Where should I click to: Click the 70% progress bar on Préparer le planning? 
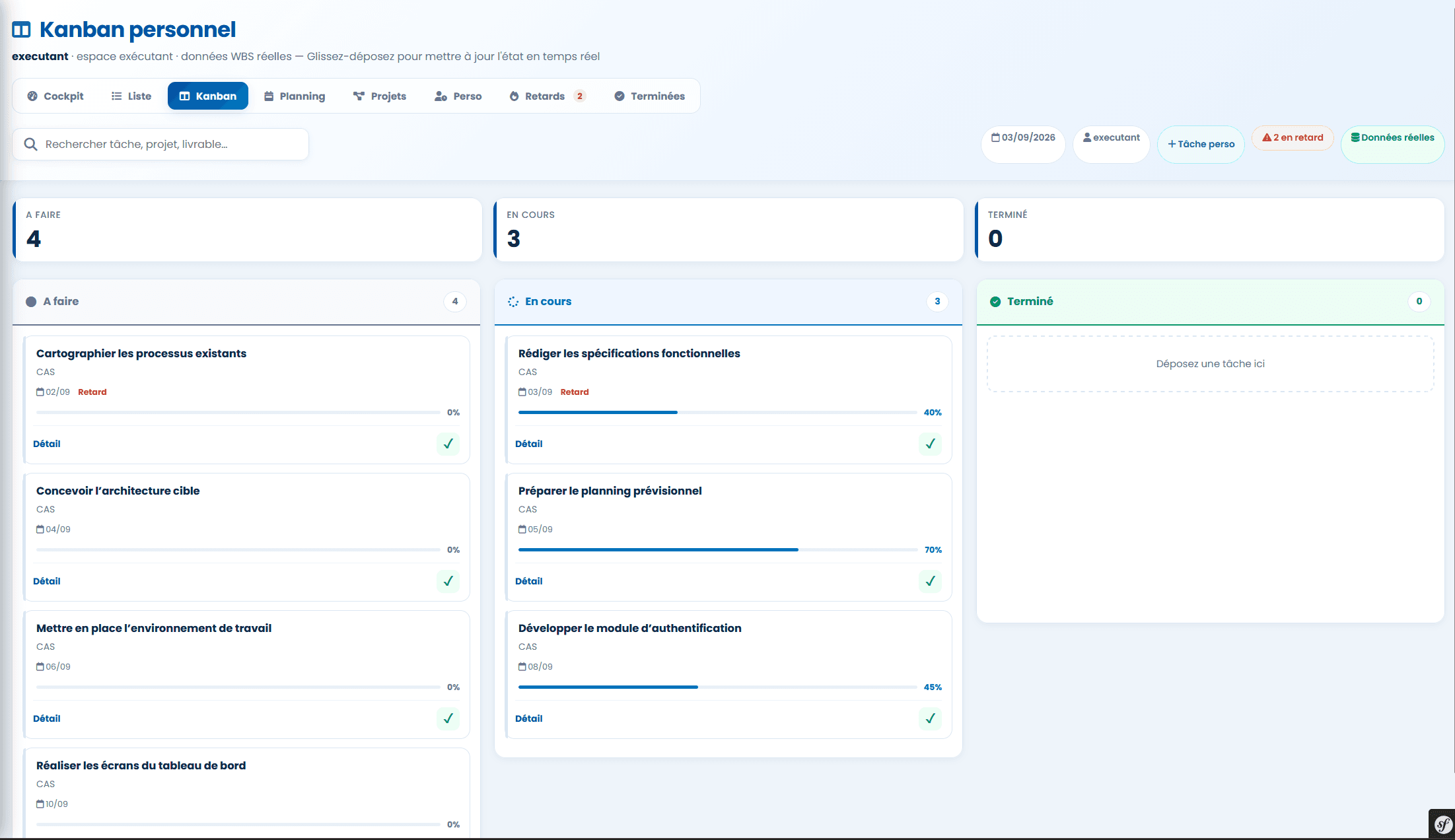tap(717, 549)
